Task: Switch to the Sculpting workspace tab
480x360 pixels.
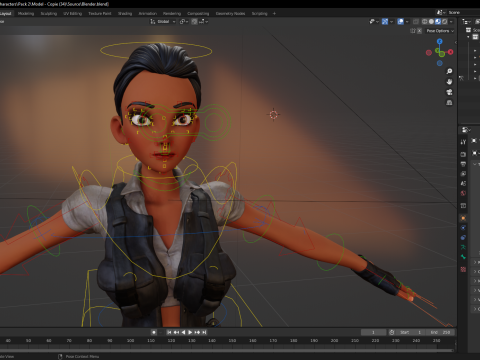Action: [49, 14]
